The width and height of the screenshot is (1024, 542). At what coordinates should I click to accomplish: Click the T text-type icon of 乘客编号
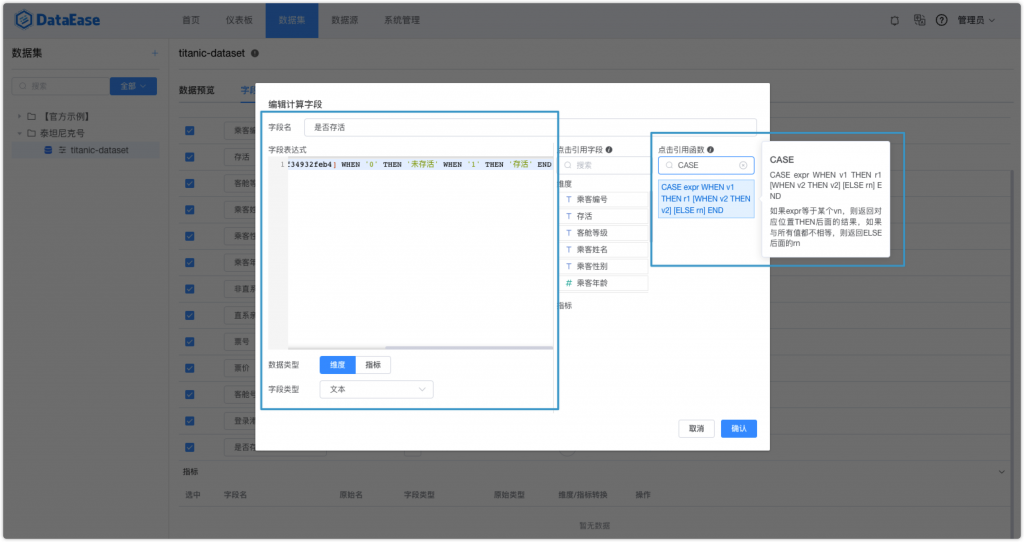coord(568,199)
